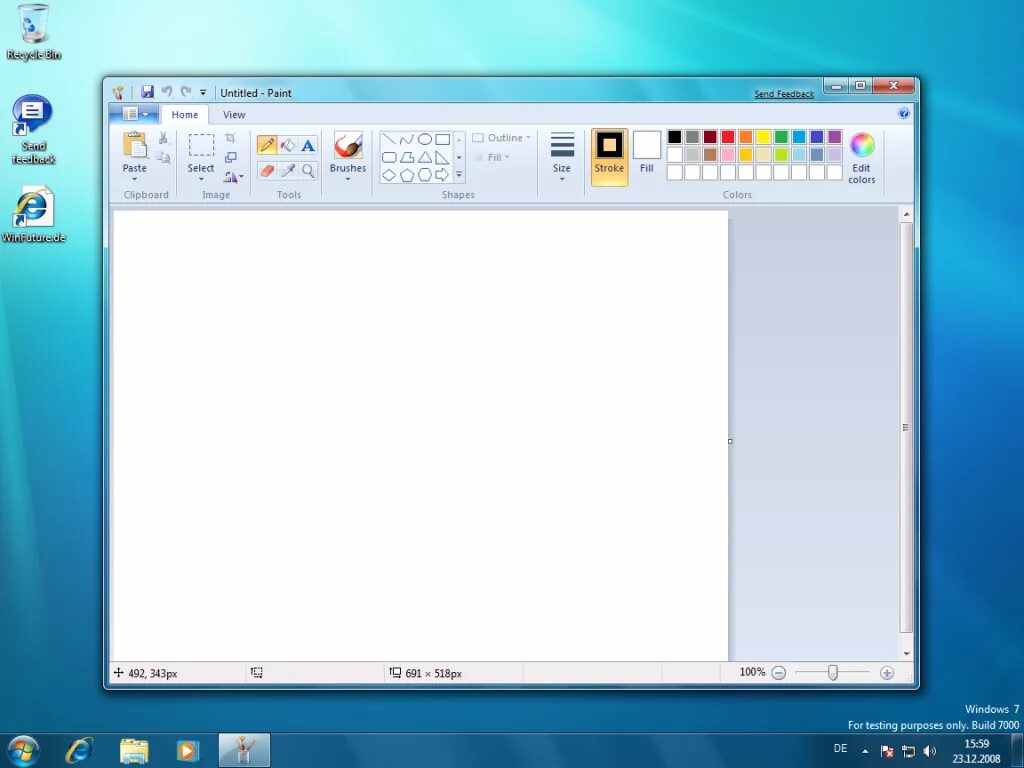The height and width of the screenshot is (768, 1024).
Task: Choose the Diamond shape
Action: 389,175
